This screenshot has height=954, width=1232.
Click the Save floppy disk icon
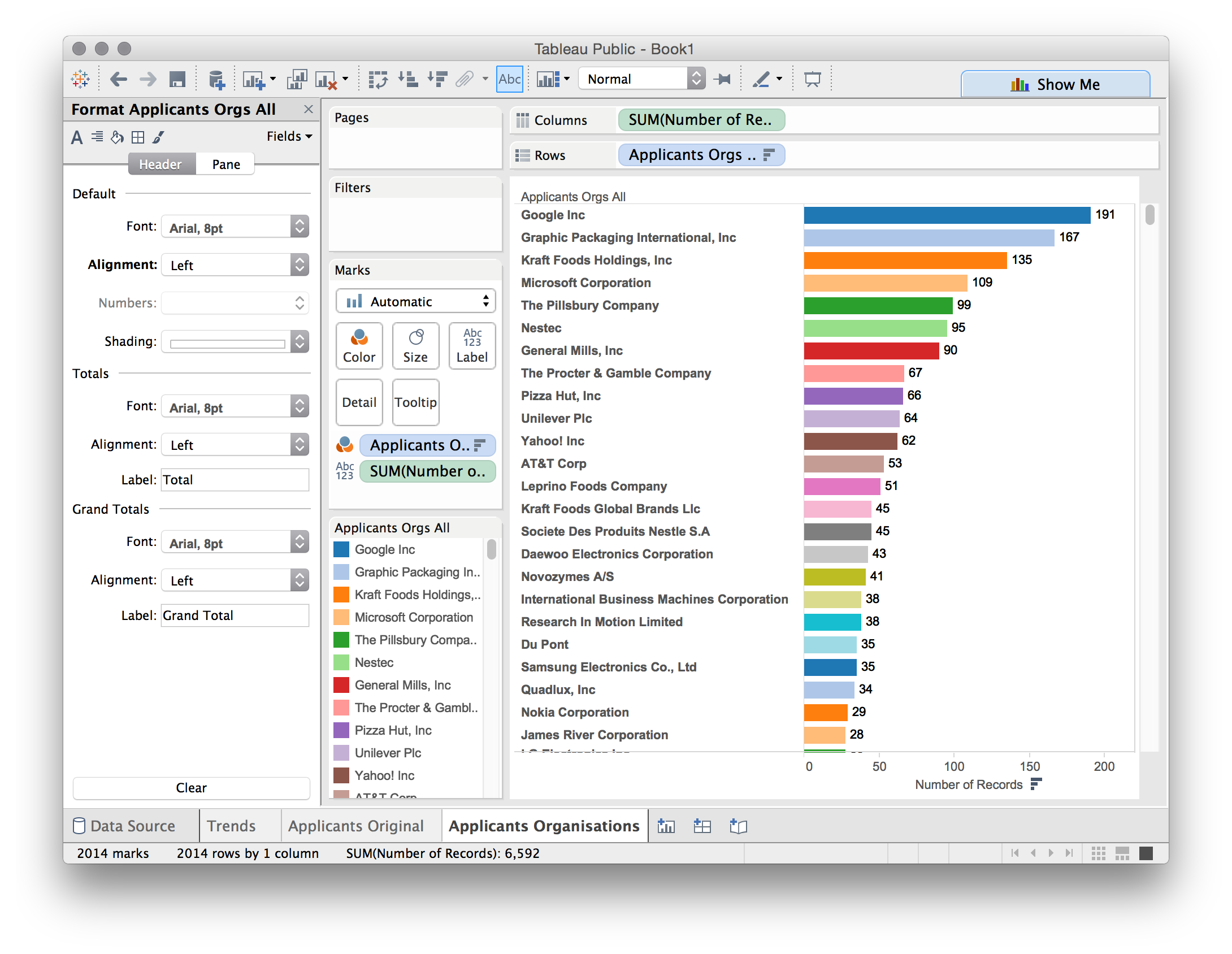click(x=177, y=79)
